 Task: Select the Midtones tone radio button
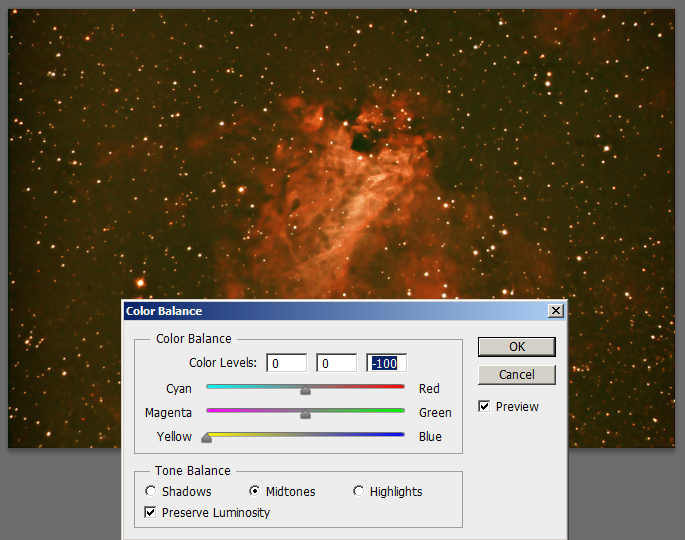coord(254,491)
